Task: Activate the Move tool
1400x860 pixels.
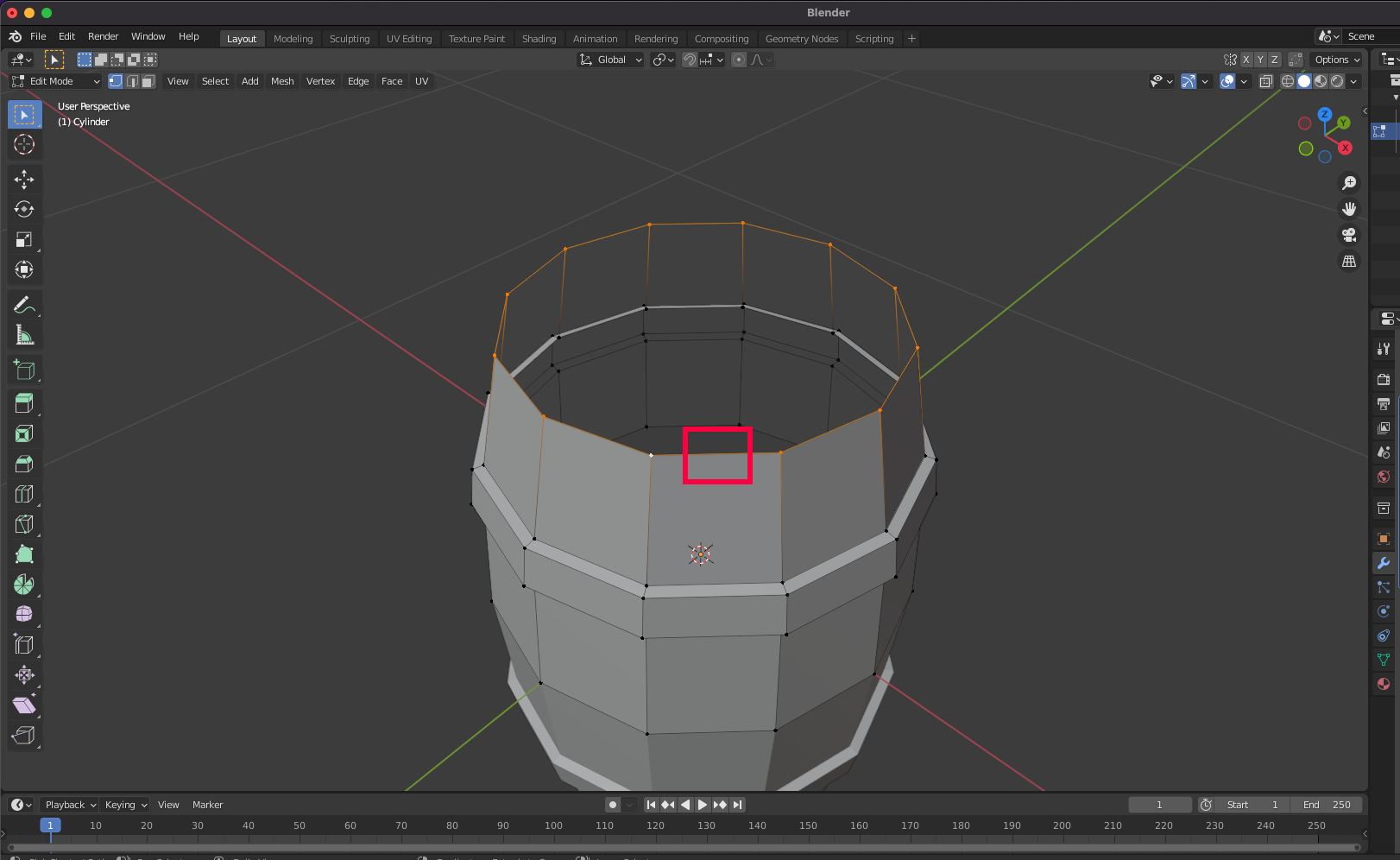Action: pos(24,179)
